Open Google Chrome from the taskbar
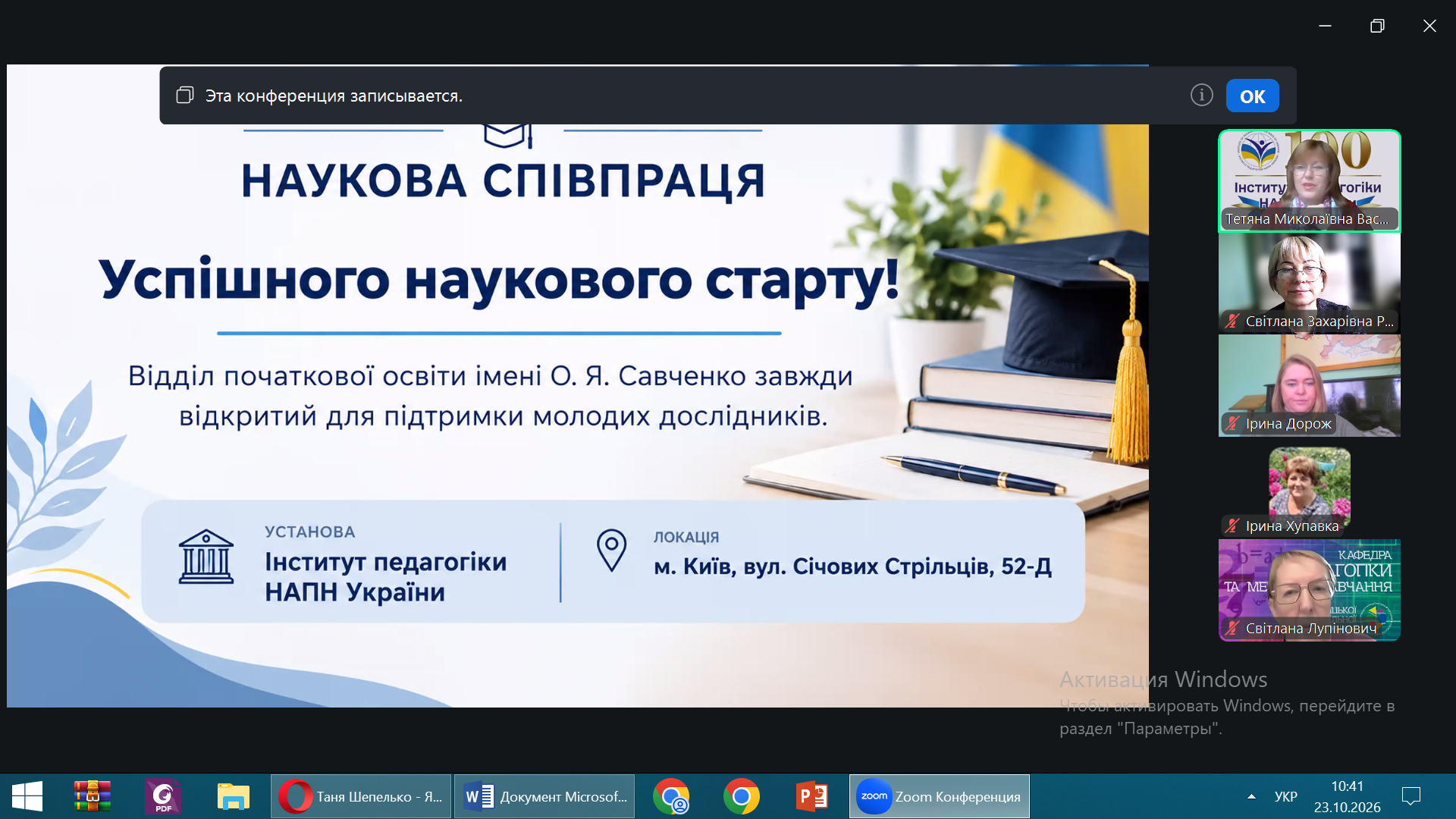The width and height of the screenshot is (1456, 819). pyautogui.click(x=742, y=796)
